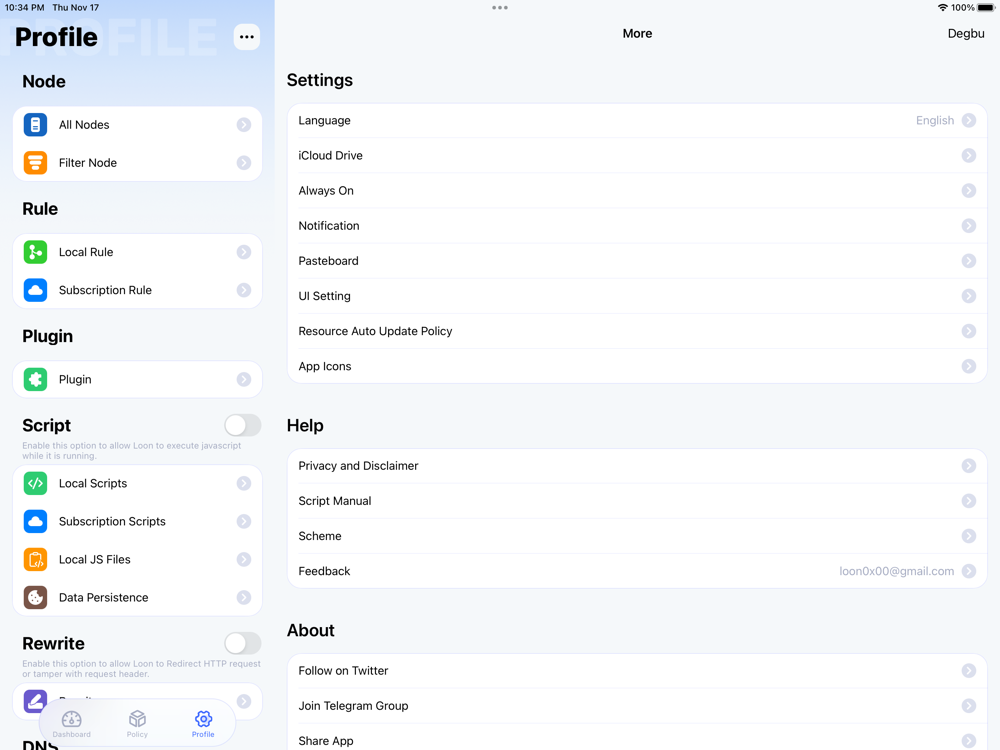
Task: Open Follow on Twitter
Action: coord(637,670)
